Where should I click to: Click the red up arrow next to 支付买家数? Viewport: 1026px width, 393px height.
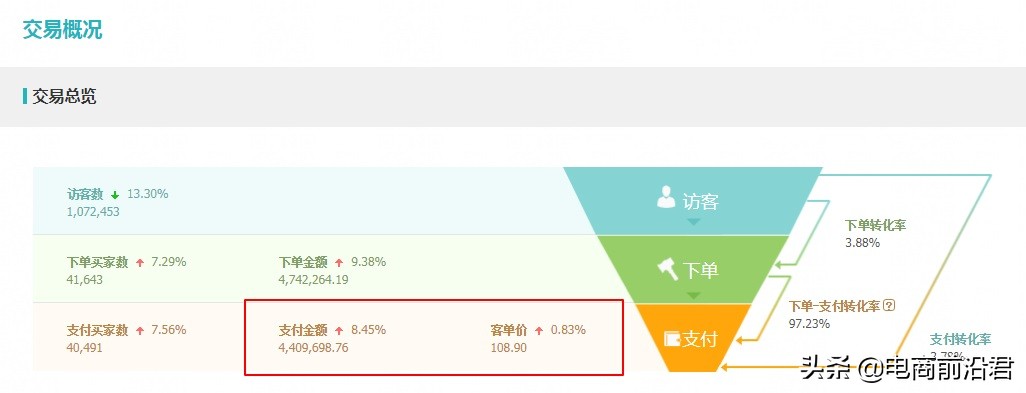click(139, 331)
